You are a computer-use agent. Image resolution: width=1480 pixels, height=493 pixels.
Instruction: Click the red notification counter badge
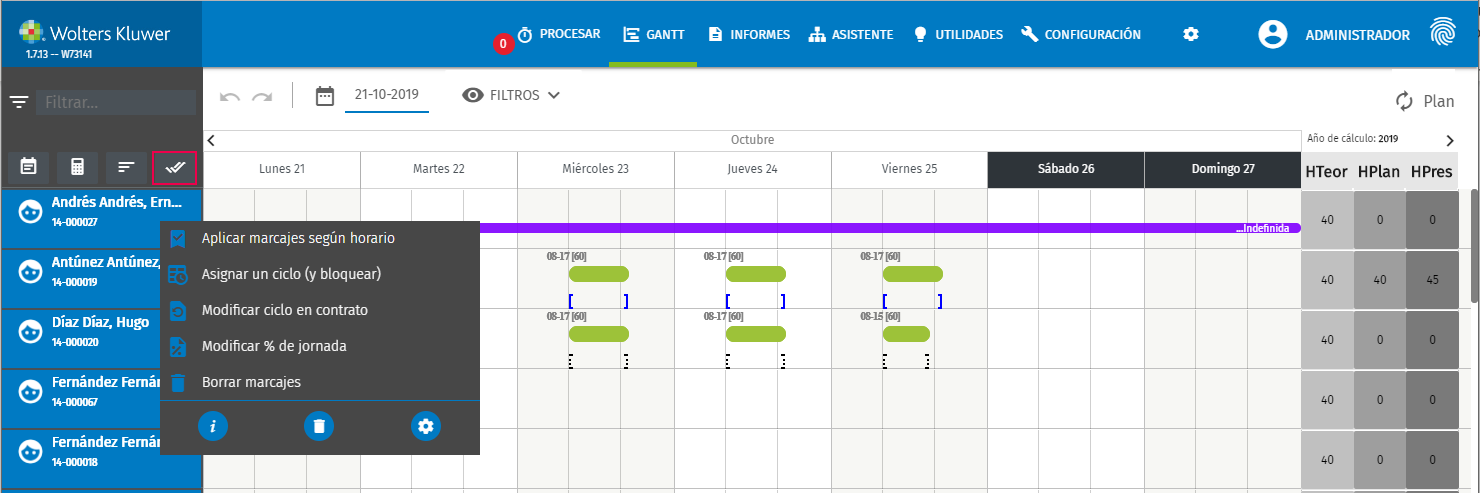tap(502, 44)
